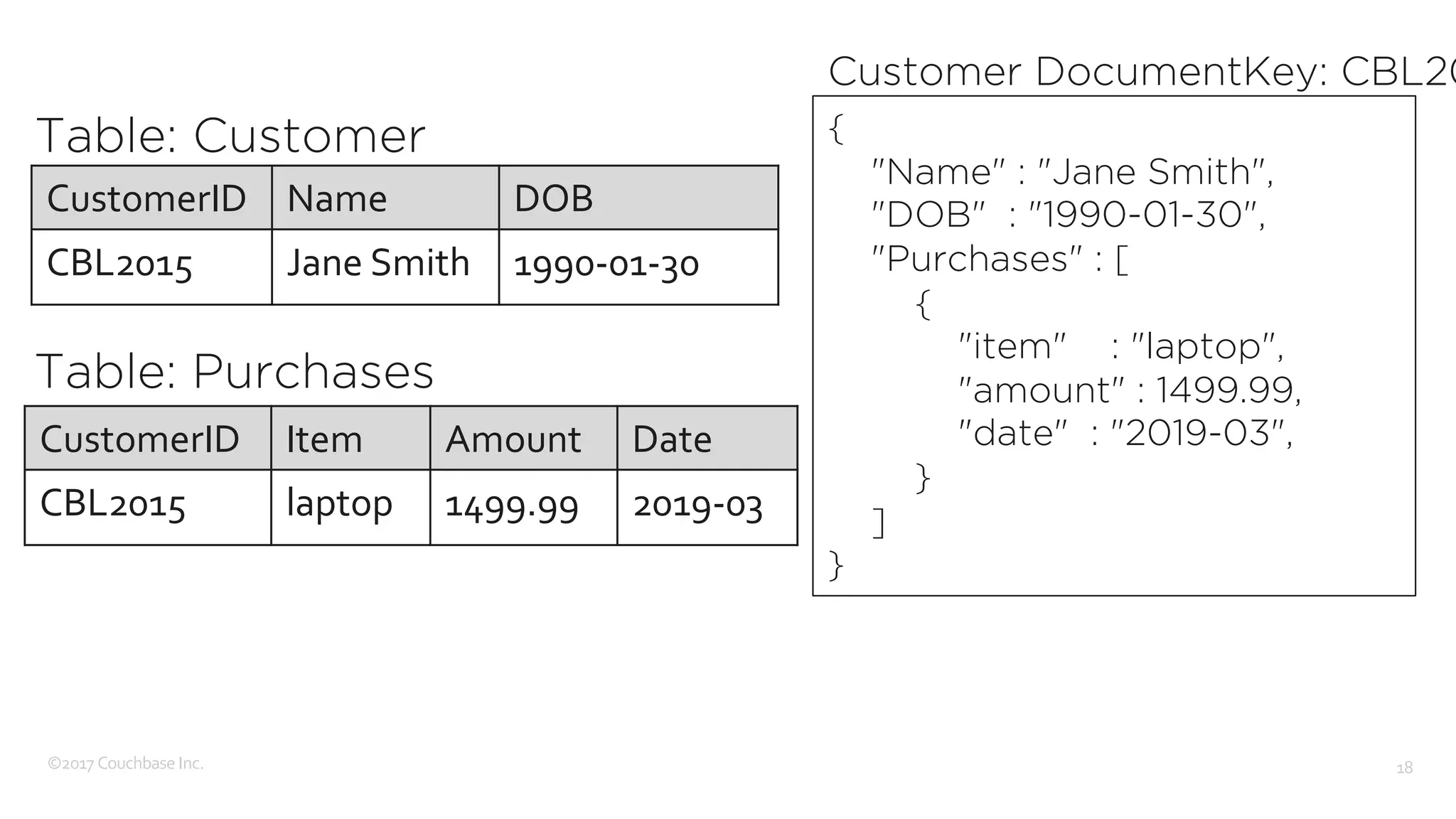The width and height of the screenshot is (1456, 819).
Task: Select the Name column header
Action: (x=385, y=198)
